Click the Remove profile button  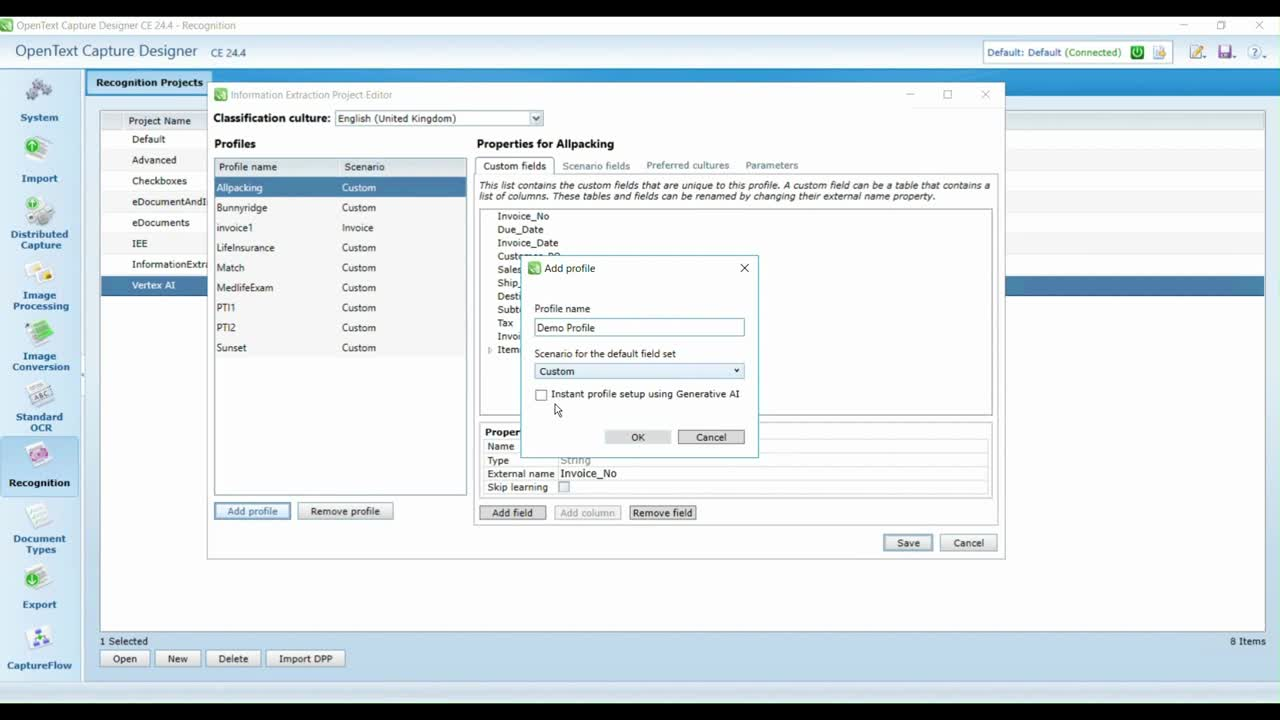coord(345,511)
